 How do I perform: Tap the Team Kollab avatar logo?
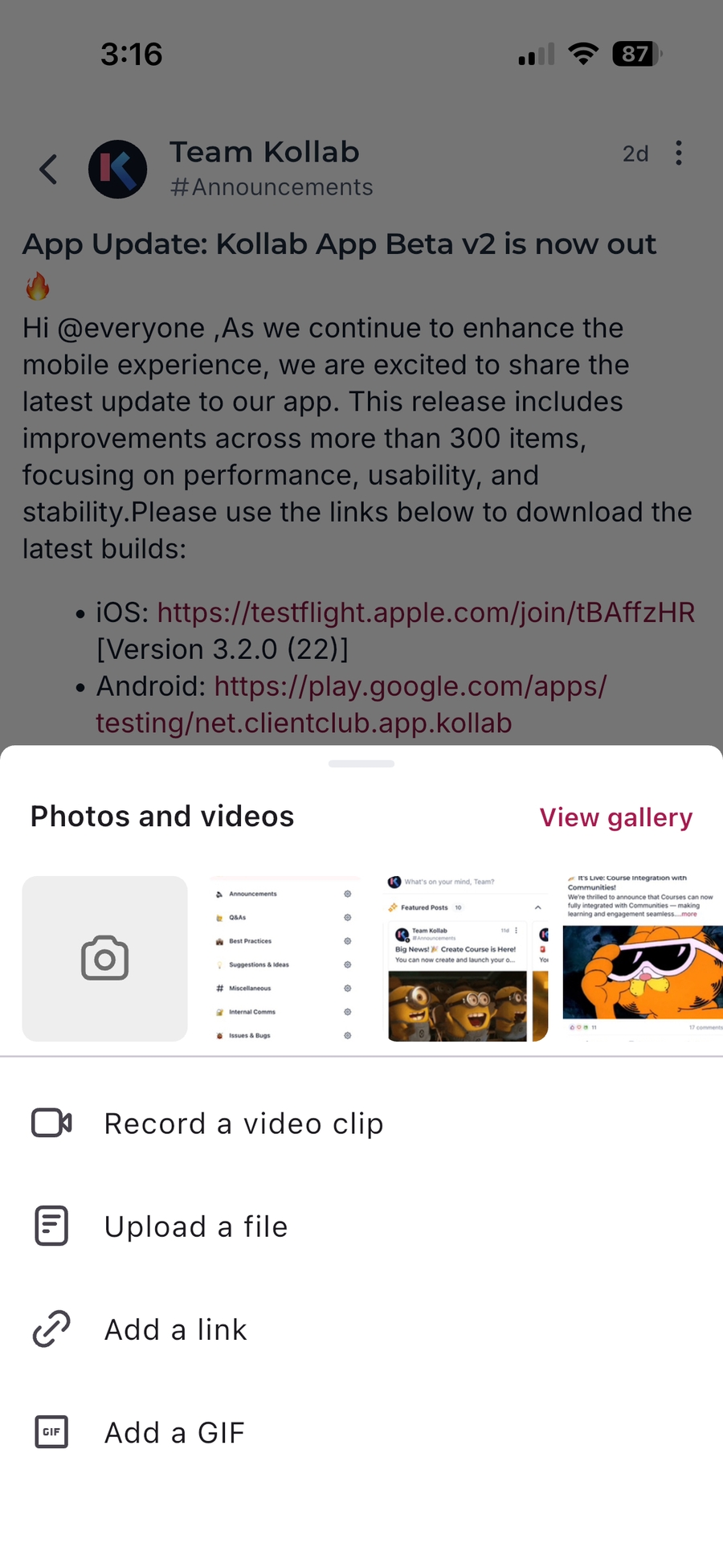tap(117, 170)
